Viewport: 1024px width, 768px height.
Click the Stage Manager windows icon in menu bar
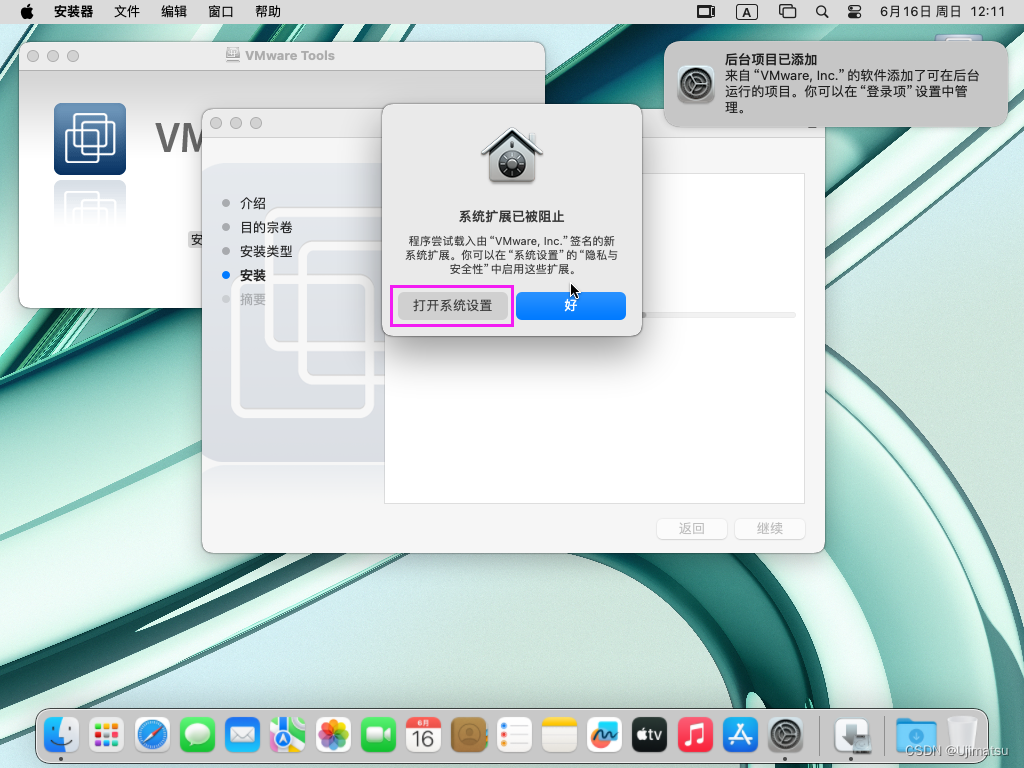788,12
